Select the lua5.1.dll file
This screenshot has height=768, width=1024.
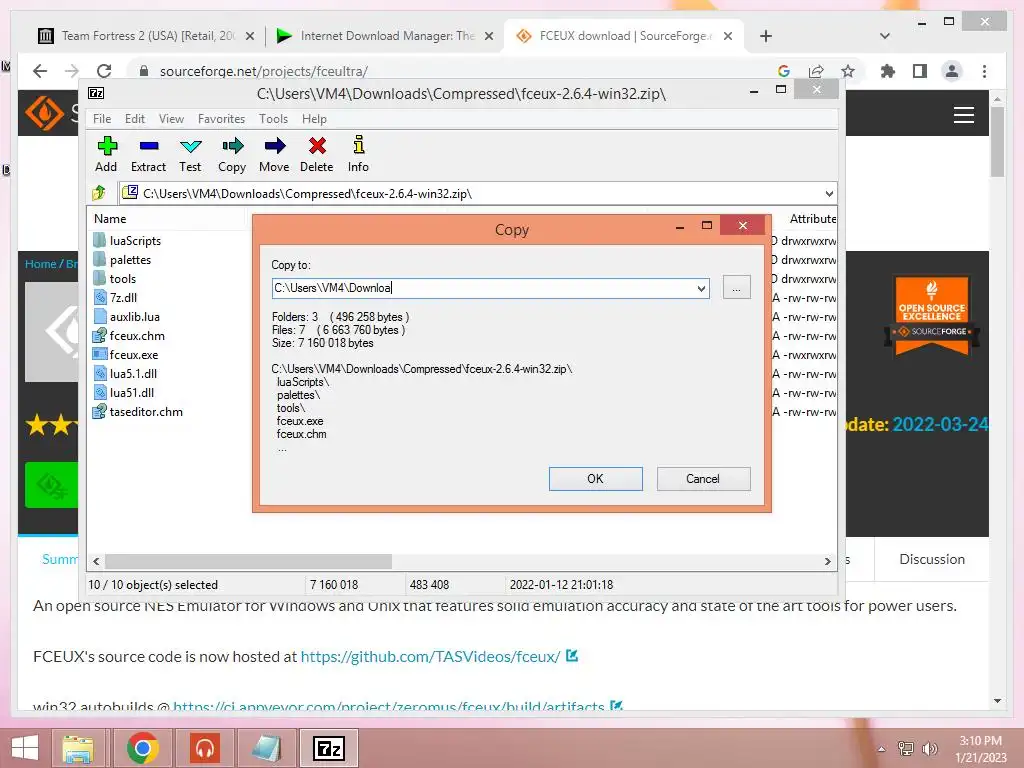pos(133,374)
